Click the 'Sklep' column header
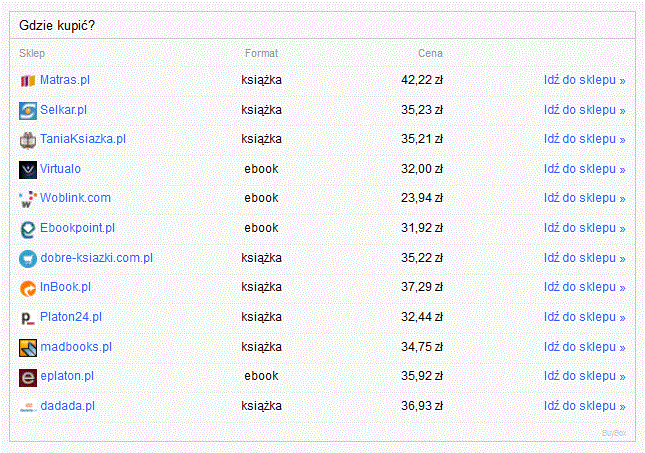 click(32, 53)
